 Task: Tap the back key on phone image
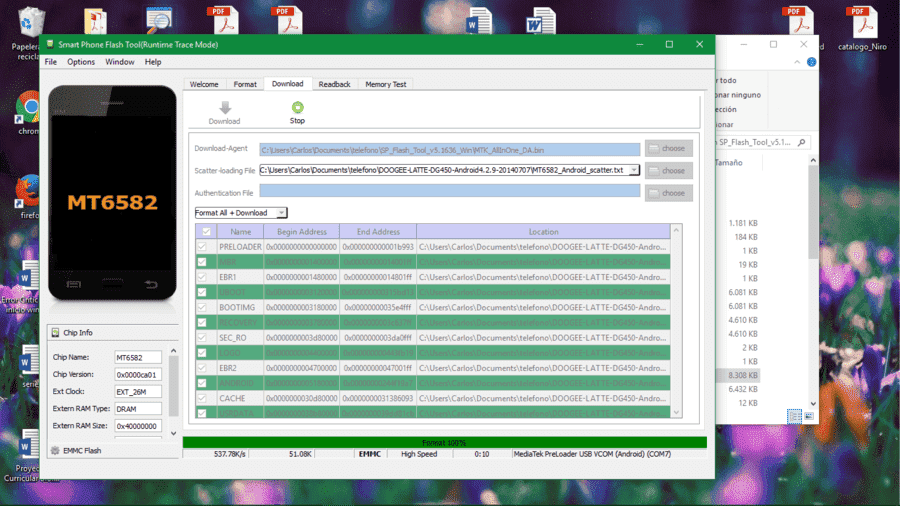tap(151, 284)
